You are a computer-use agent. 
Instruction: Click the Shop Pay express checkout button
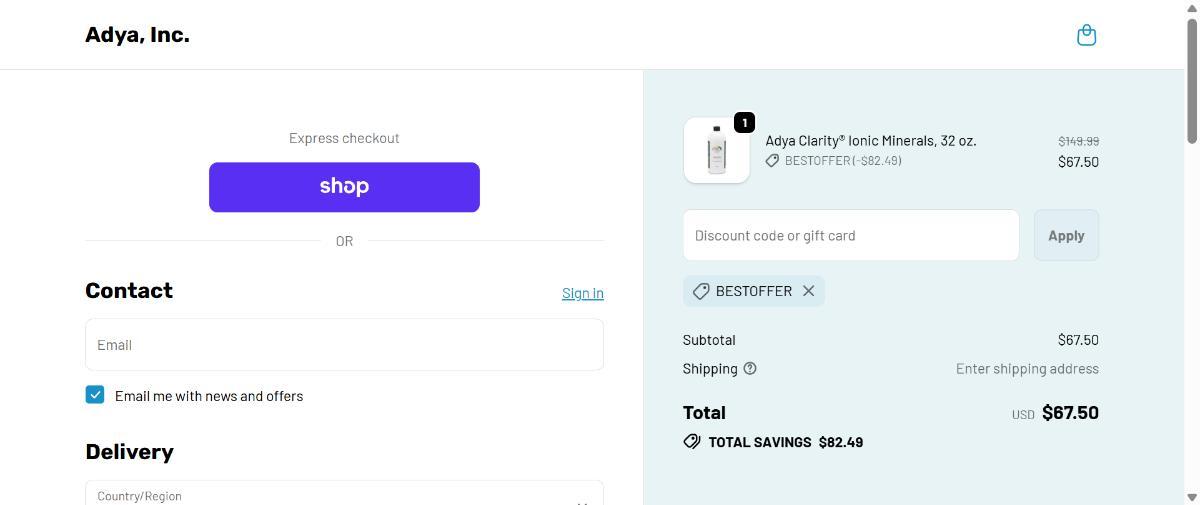(344, 187)
